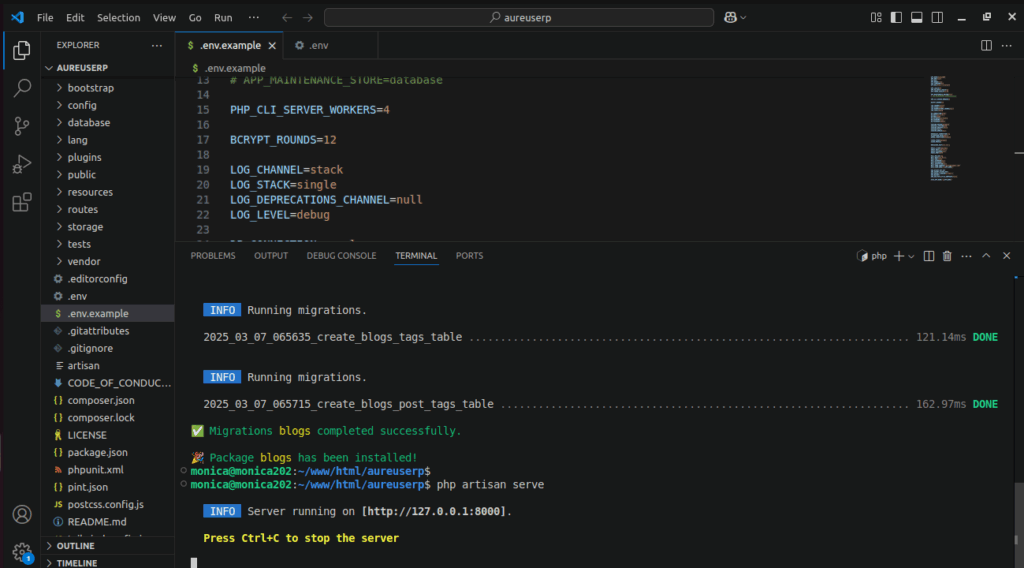Open the artisan file
The width and height of the screenshot is (1024, 568).
pos(108,366)
